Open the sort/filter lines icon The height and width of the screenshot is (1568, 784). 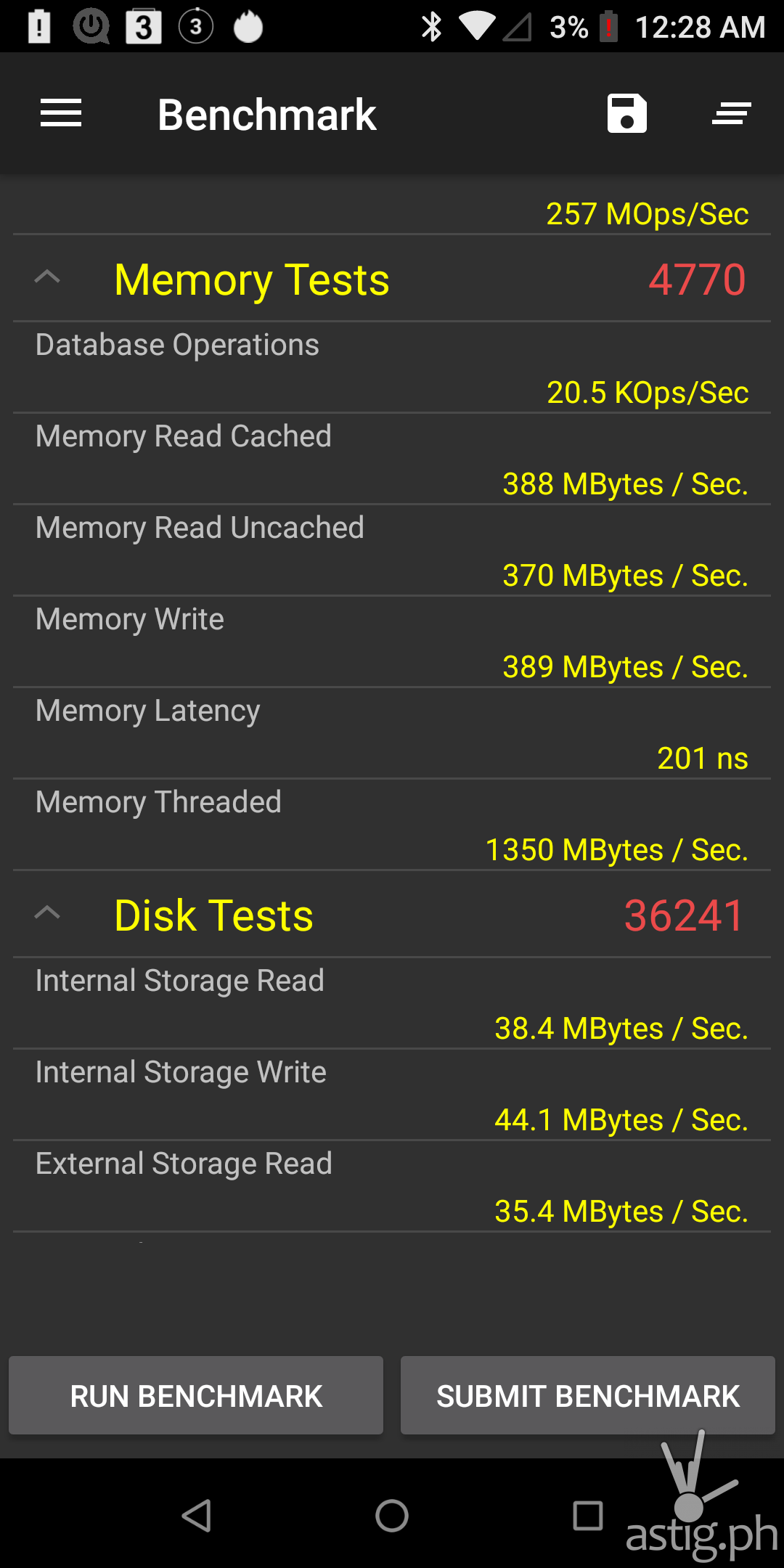731,113
